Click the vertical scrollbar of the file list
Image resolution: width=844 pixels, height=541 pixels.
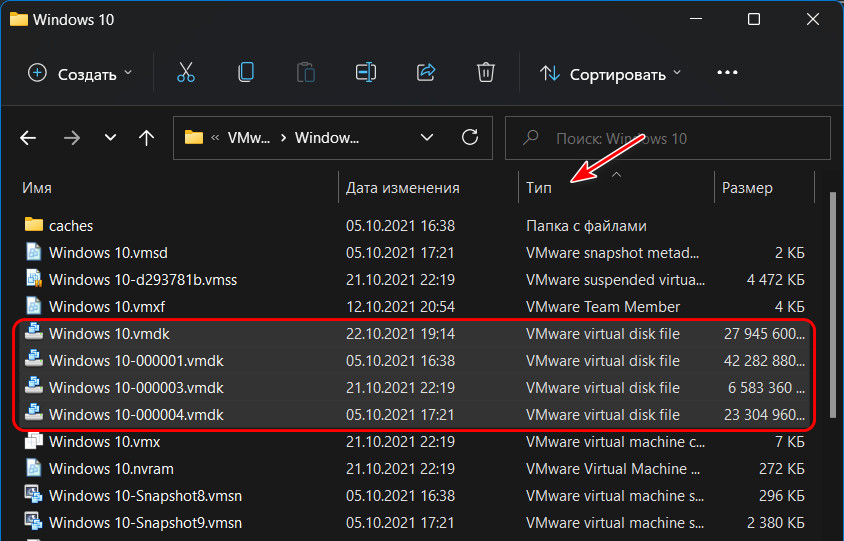[833, 304]
